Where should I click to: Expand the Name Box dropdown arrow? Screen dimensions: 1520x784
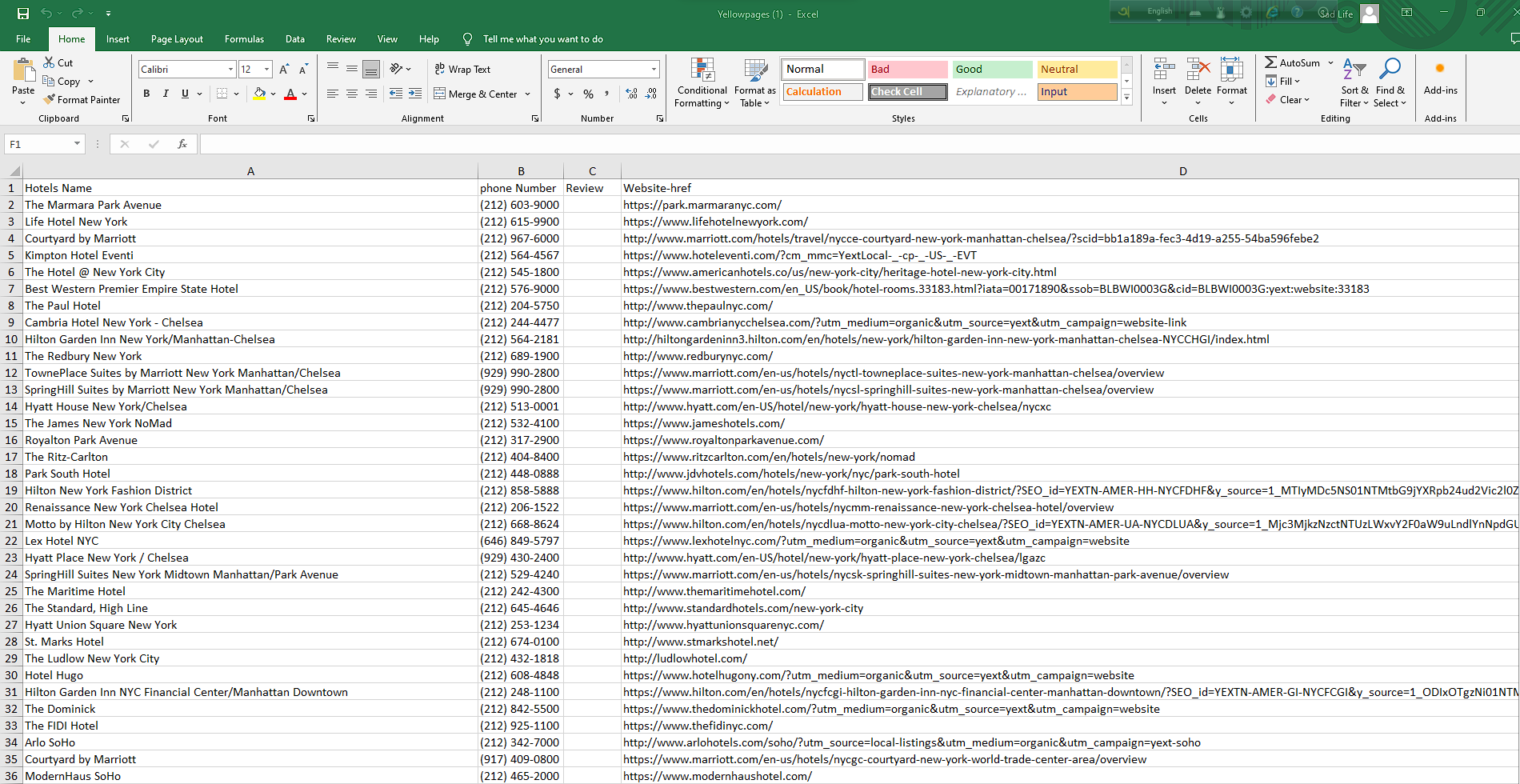pyautogui.click(x=77, y=144)
